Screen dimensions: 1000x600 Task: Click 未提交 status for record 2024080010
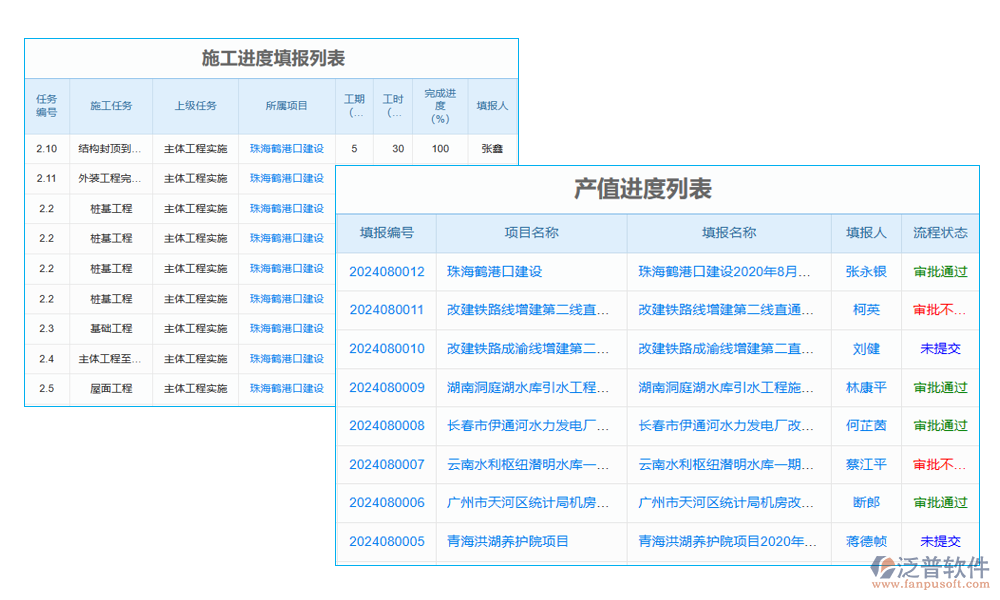click(940, 348)
